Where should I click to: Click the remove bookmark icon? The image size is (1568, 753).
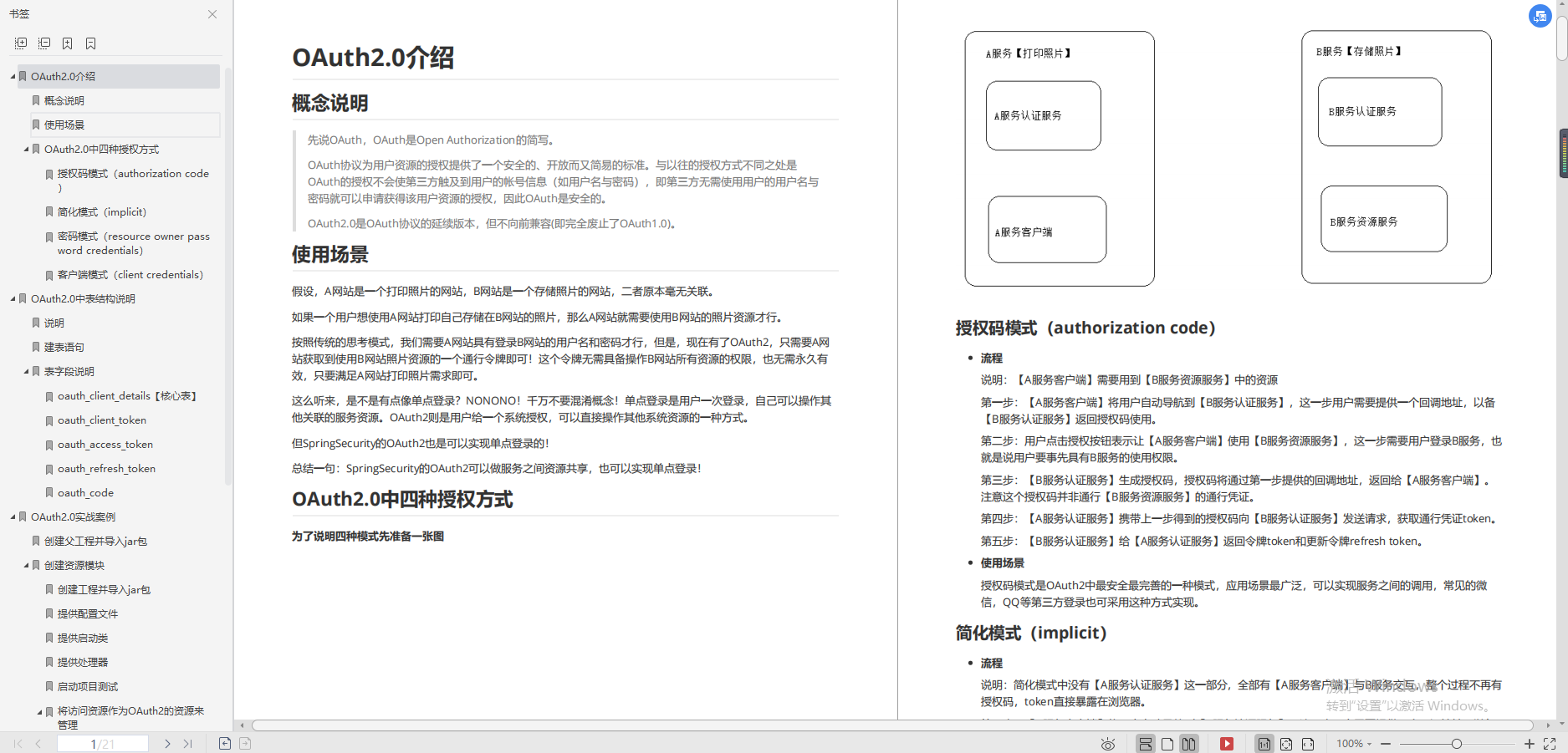[90, 43]
